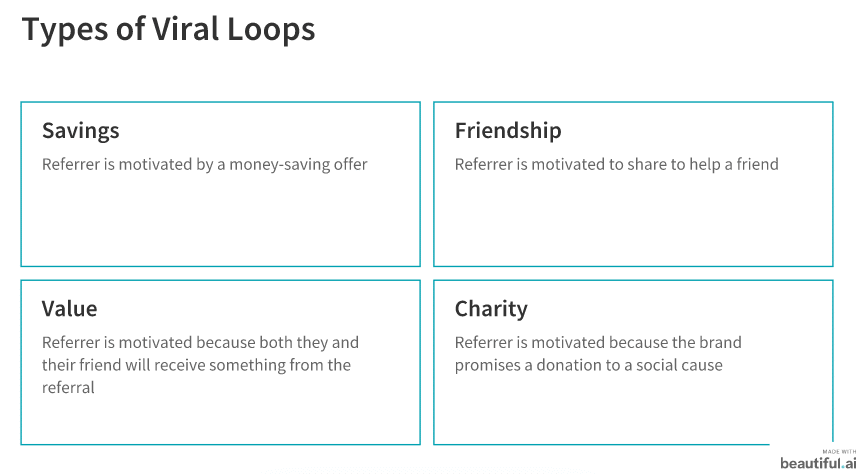Click the word 'Loops' in the title

271,30
